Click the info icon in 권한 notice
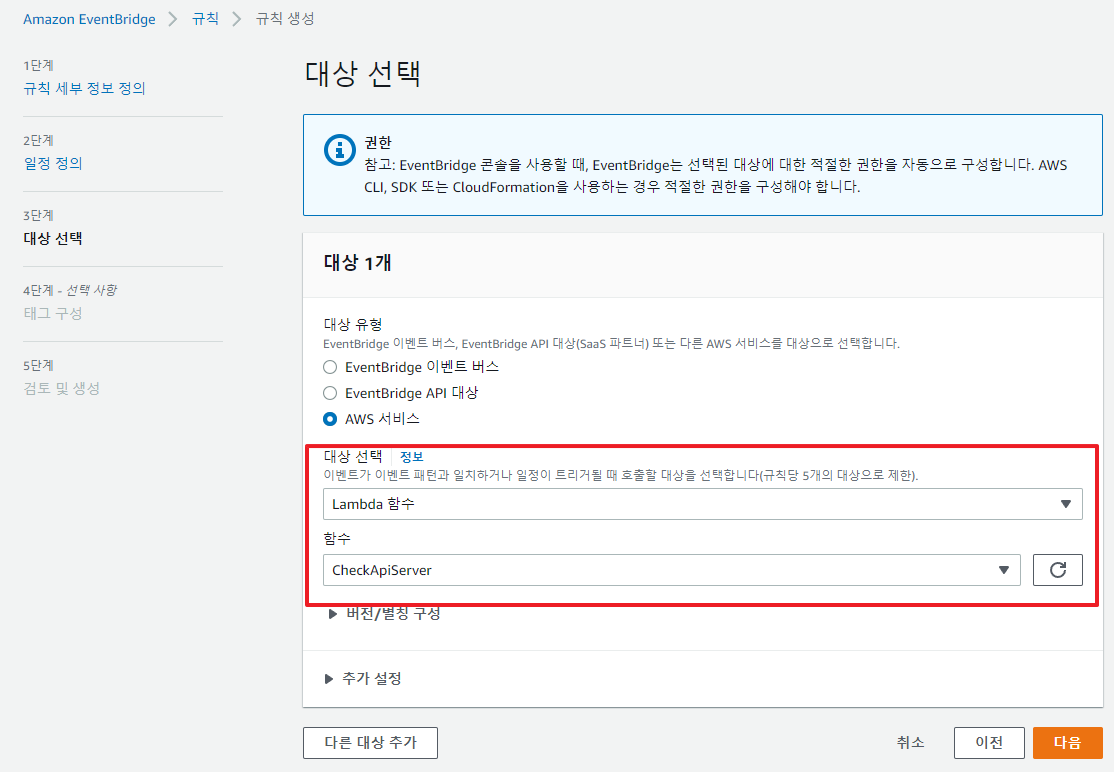This screenshot has width=1114, height=772. [340, 150]
